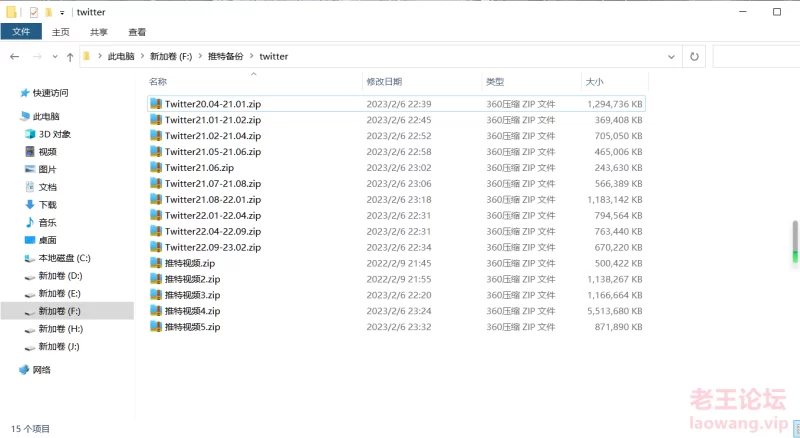Viewport: 800px width, 438px height.
Task: Select 推特视频.zip file icon
Action: click(x=156, y=263)
